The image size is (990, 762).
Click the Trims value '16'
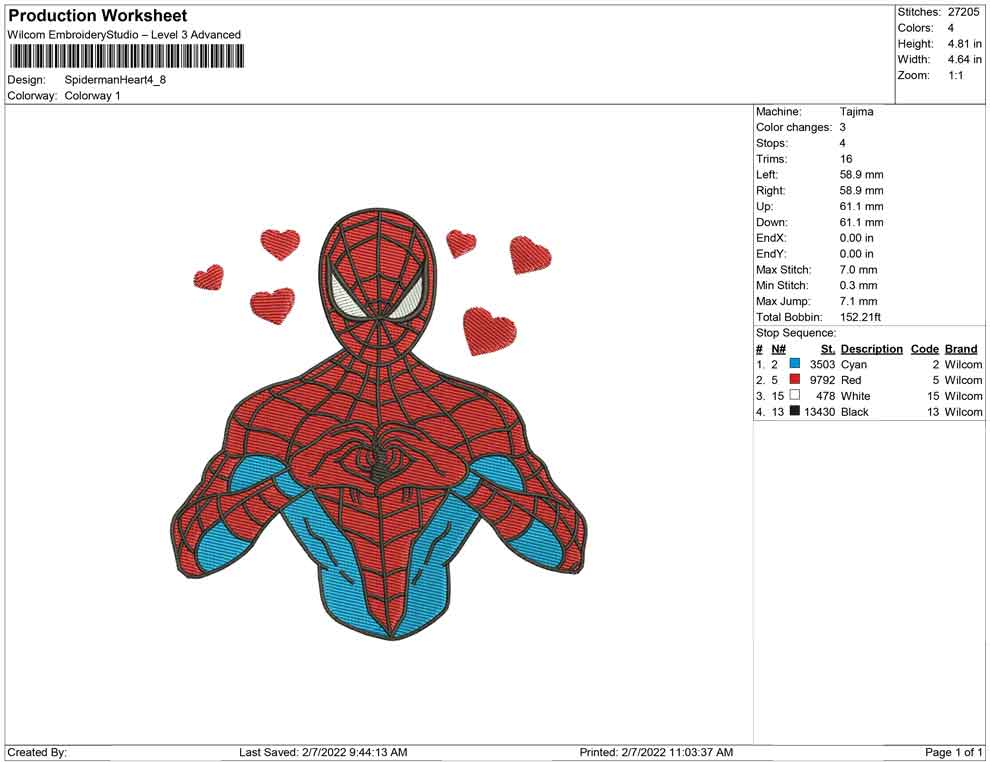(x=846, y=159)
